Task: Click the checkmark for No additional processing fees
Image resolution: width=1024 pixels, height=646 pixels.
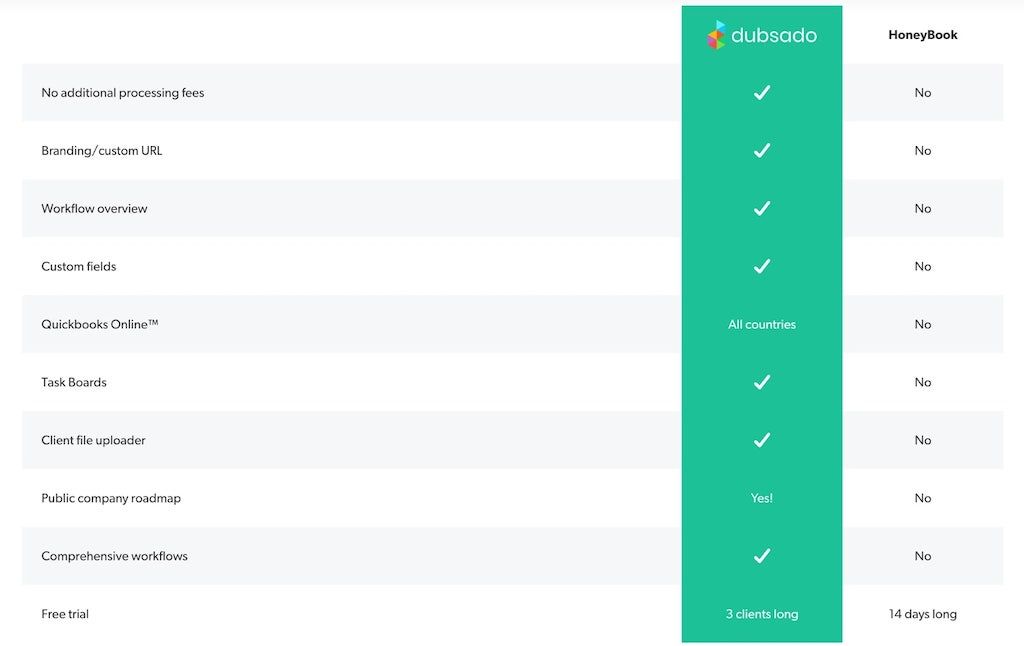Action: click(x=762, y=93)
